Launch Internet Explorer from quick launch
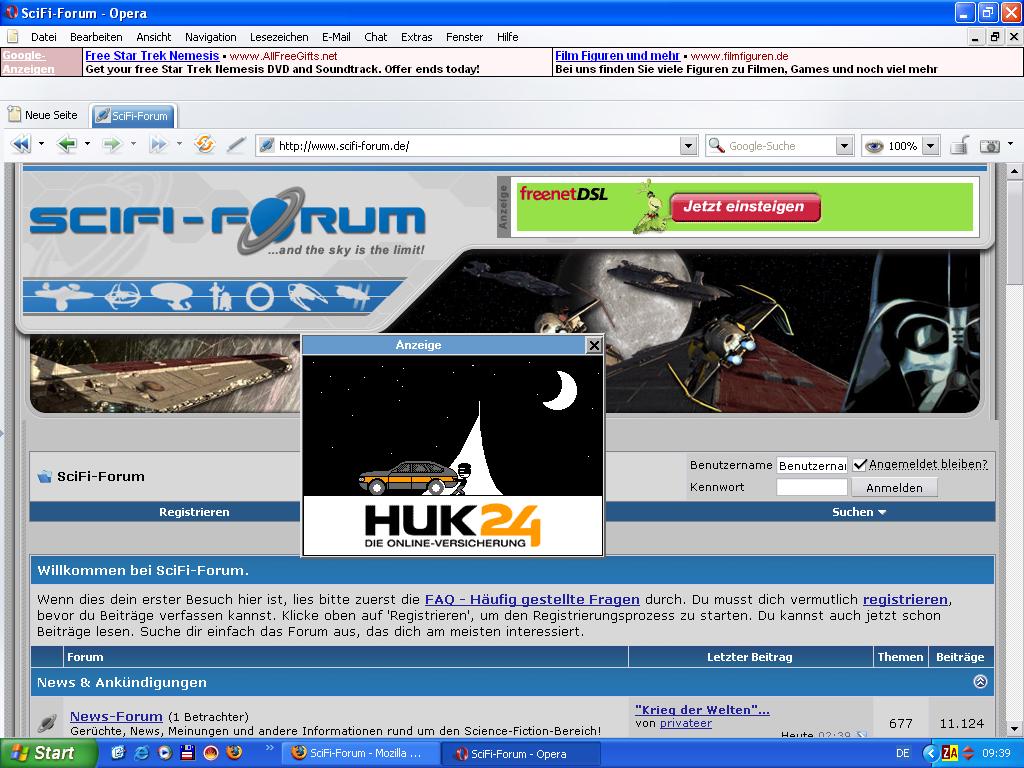This screenshot has height=768, width=1024. coord(140,753)
